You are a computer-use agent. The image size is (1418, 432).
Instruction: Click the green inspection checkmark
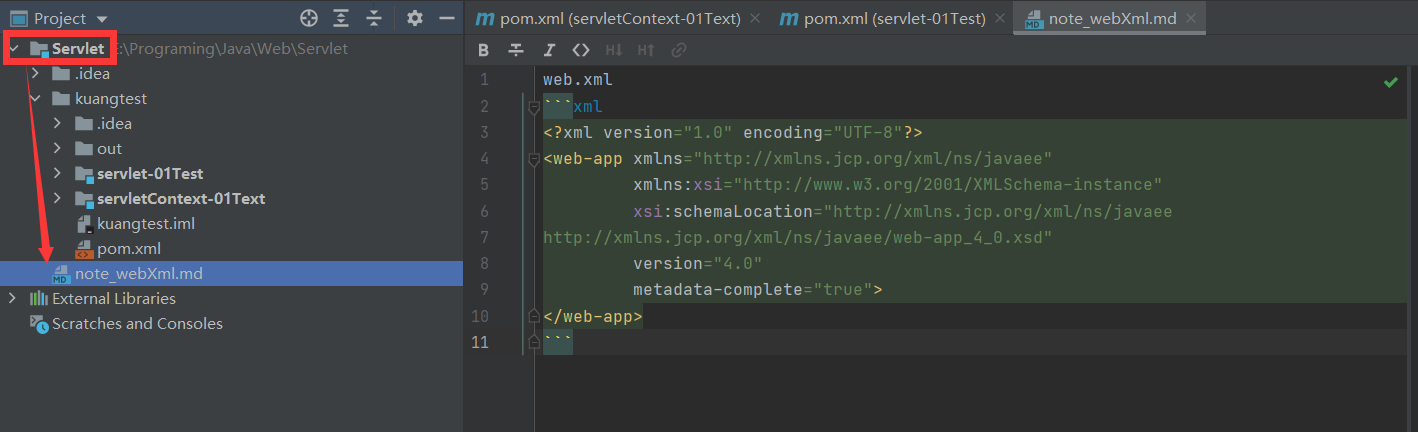(x=1390, y=82)
